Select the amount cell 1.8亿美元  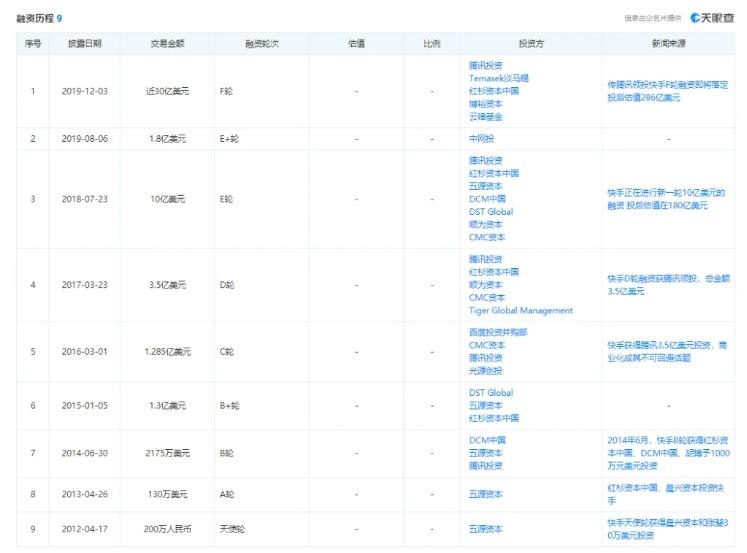(x=167, y=139)
